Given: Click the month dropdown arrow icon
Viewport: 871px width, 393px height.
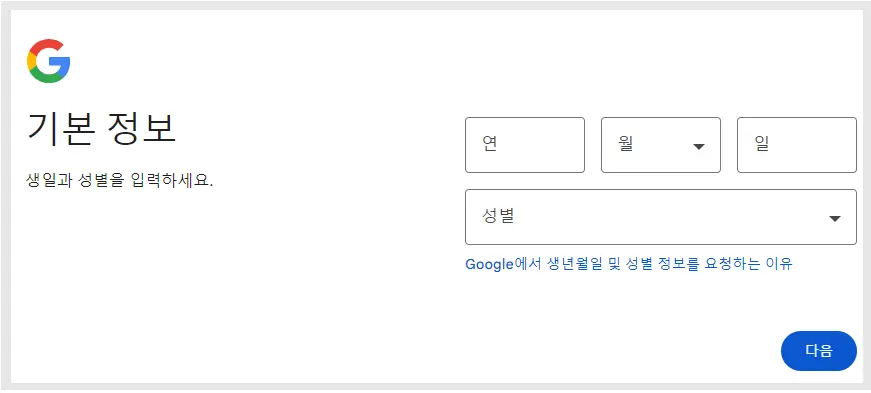Looking at the screenshot, I should [699, 146].
